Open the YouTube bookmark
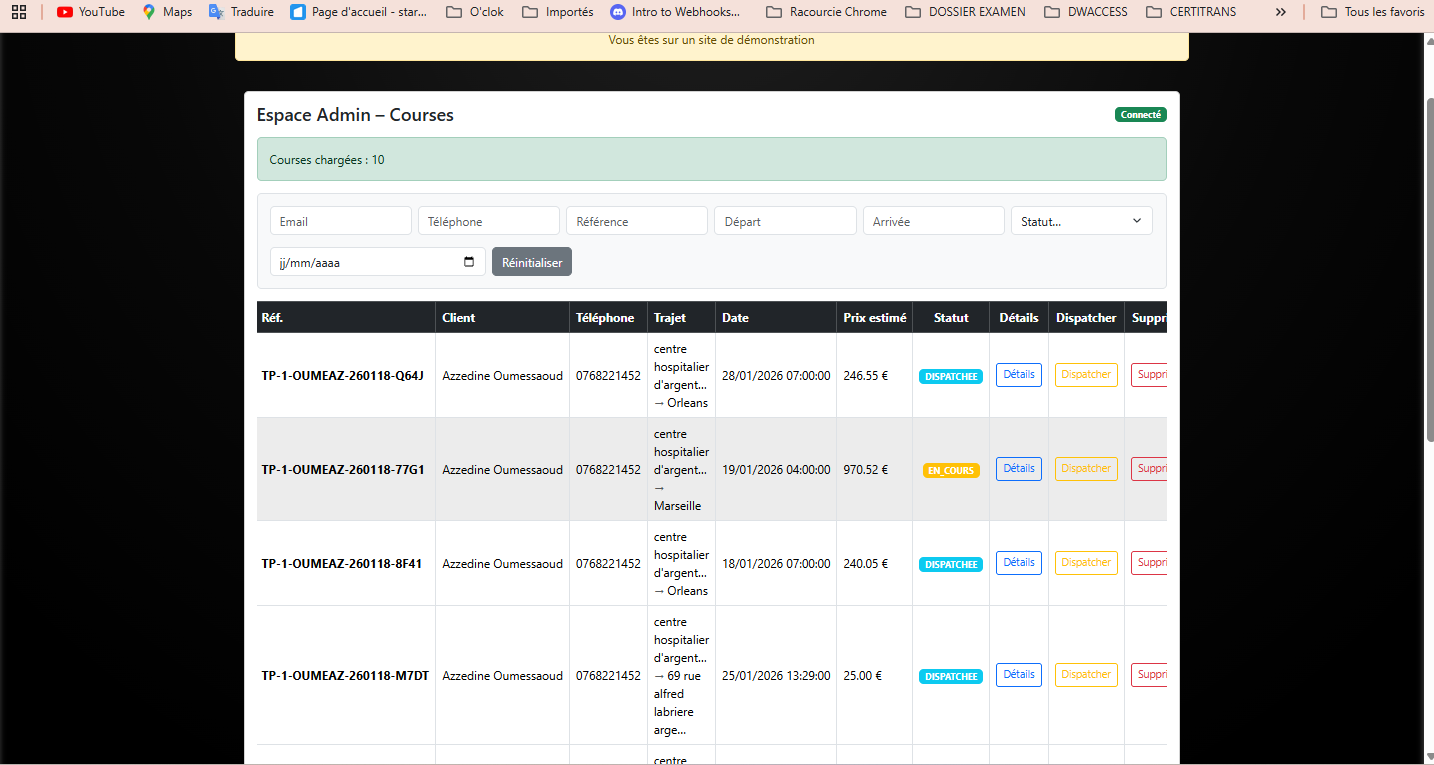1434x765 pixels. (x=90, y=11)
